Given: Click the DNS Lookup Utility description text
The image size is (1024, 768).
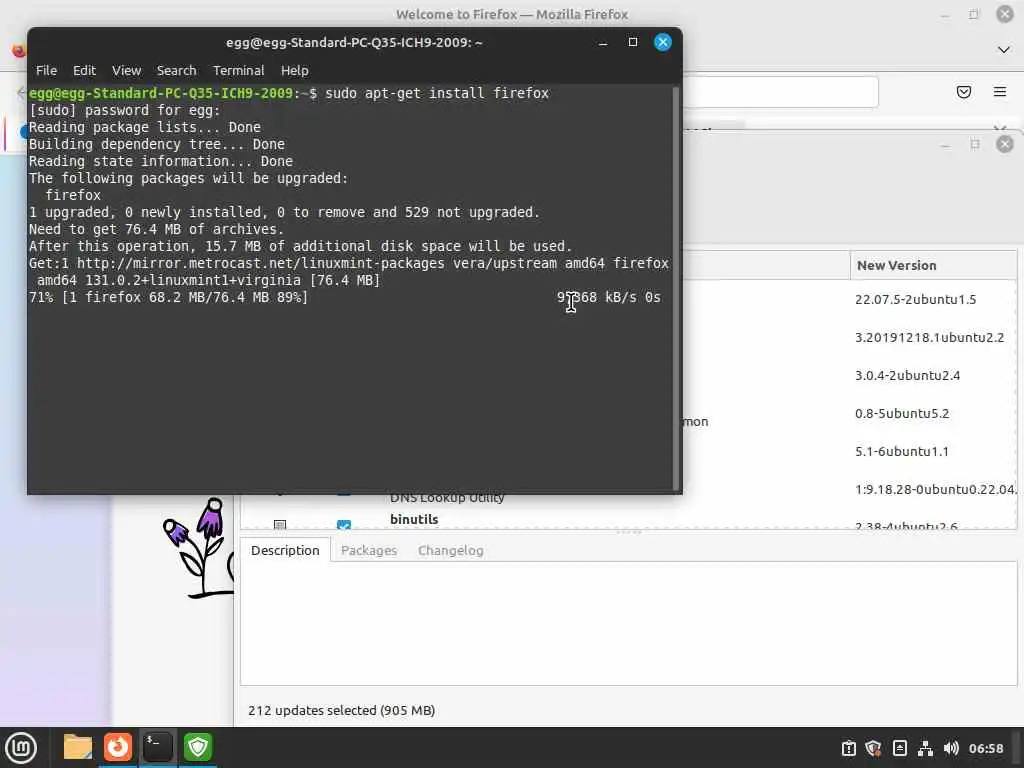Looking at the screenshot, I should 447,499.
